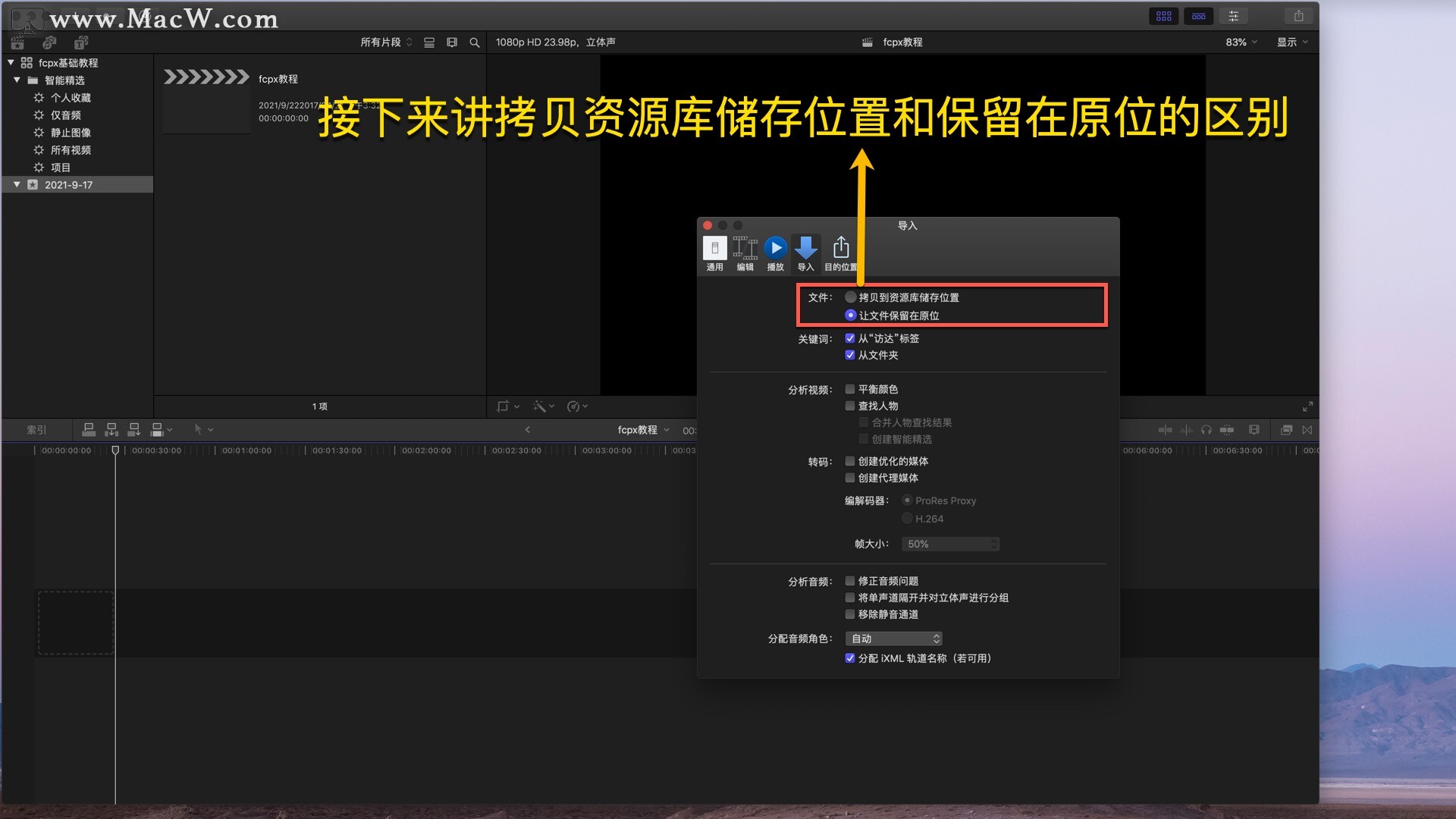This screenshot has height=819, width=1456.
Task: Click the share export icon at top right
Action: [1298, 16]
